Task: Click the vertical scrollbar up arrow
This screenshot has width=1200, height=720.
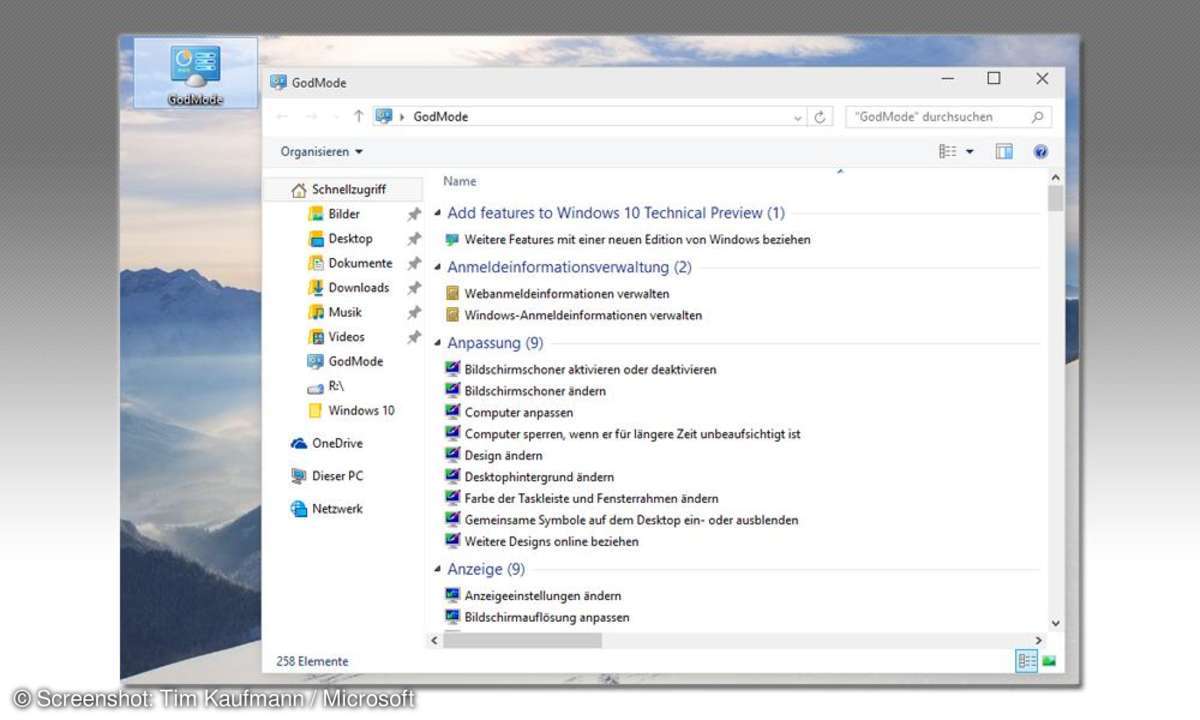Action: (x=1056, y=178)
